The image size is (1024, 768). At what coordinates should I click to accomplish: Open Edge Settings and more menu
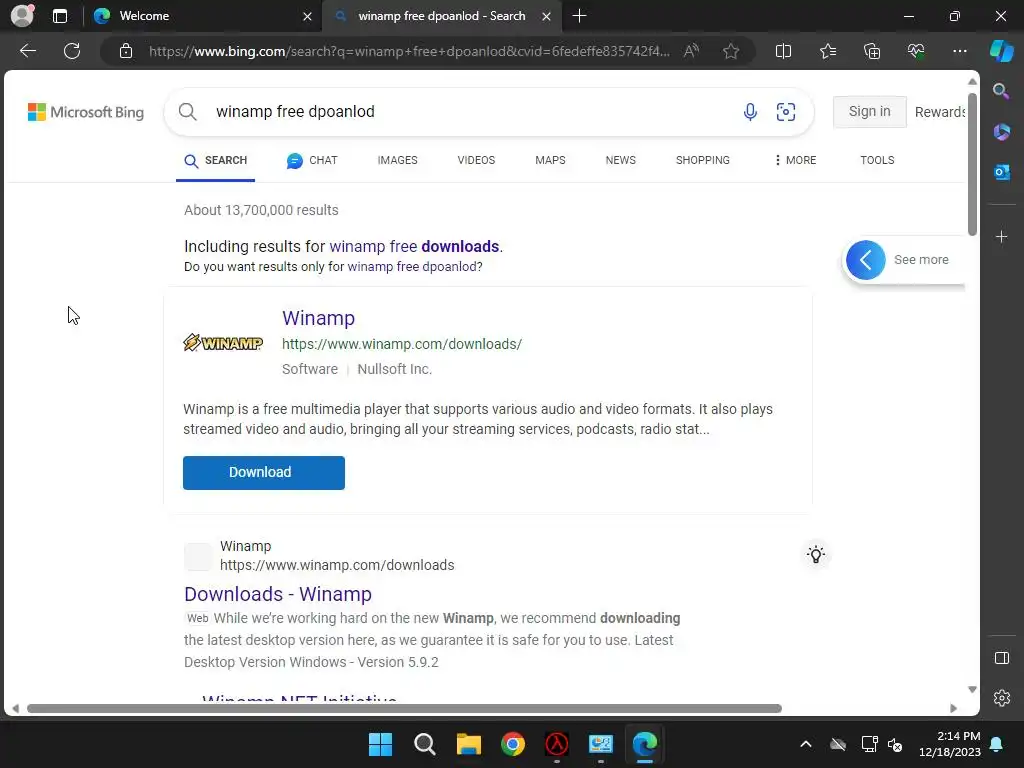959,51
